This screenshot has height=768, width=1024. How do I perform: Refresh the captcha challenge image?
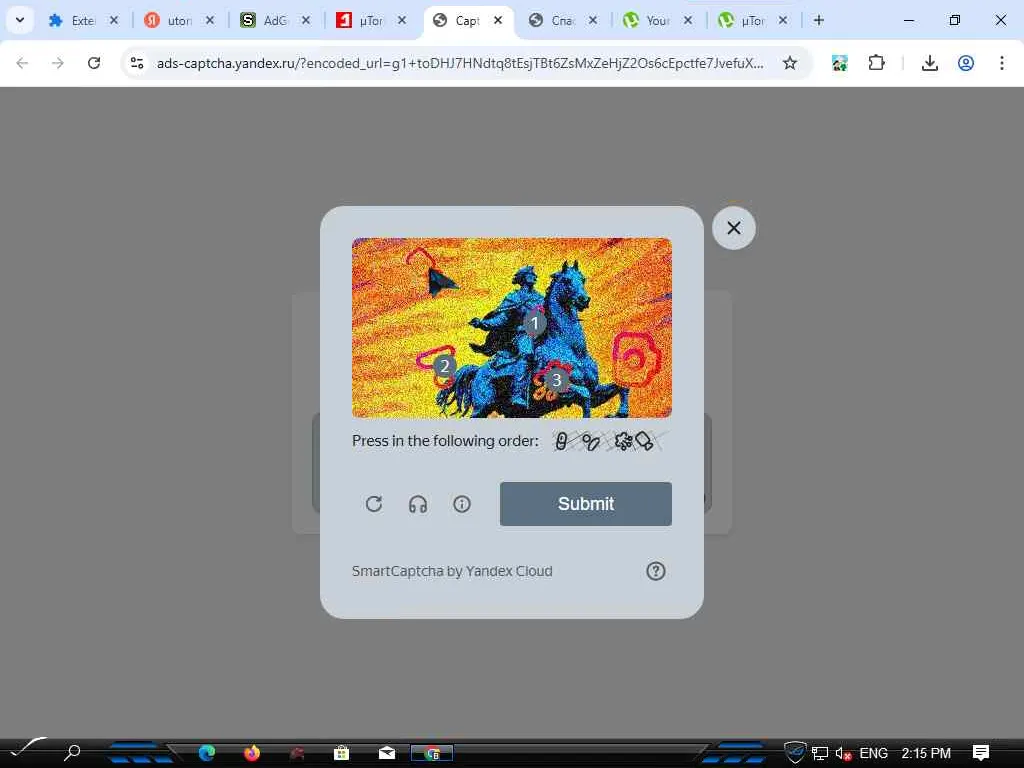tap(374, 504)
